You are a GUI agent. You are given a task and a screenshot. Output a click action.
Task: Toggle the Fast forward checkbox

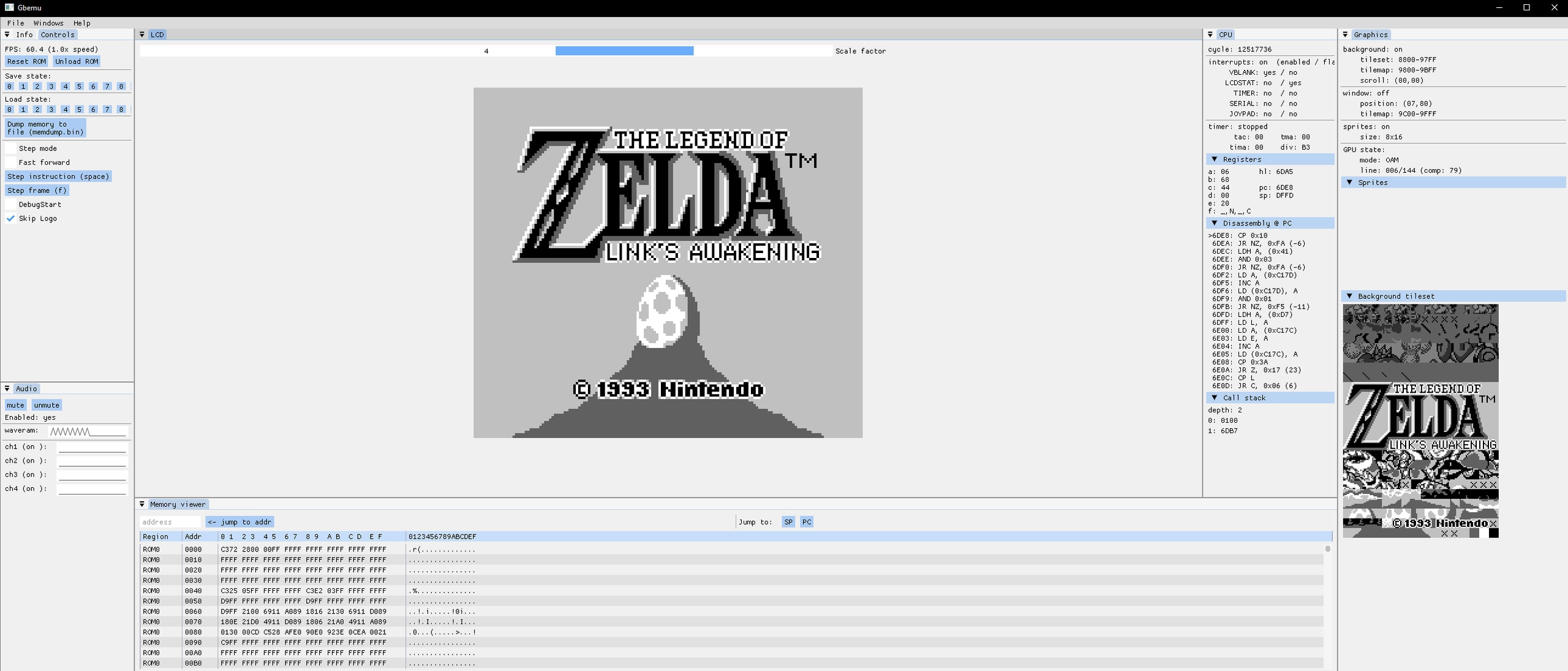[10, 162]
